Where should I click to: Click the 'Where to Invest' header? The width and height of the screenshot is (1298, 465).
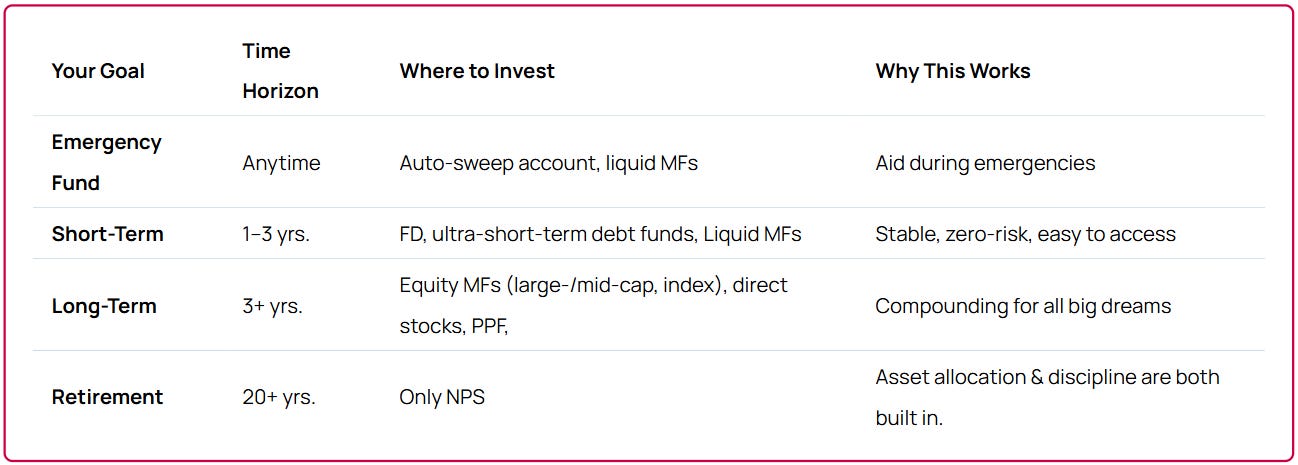point(477,71)
